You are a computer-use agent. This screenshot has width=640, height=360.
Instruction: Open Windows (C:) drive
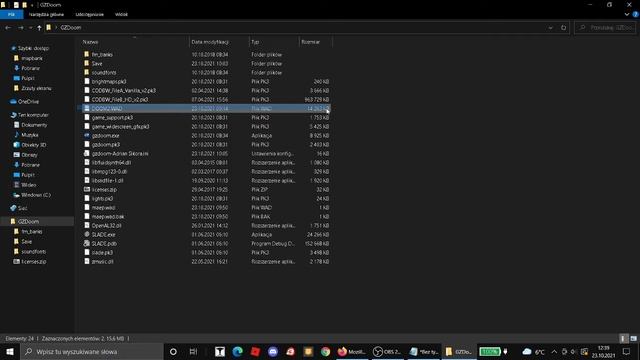(36, 195)
